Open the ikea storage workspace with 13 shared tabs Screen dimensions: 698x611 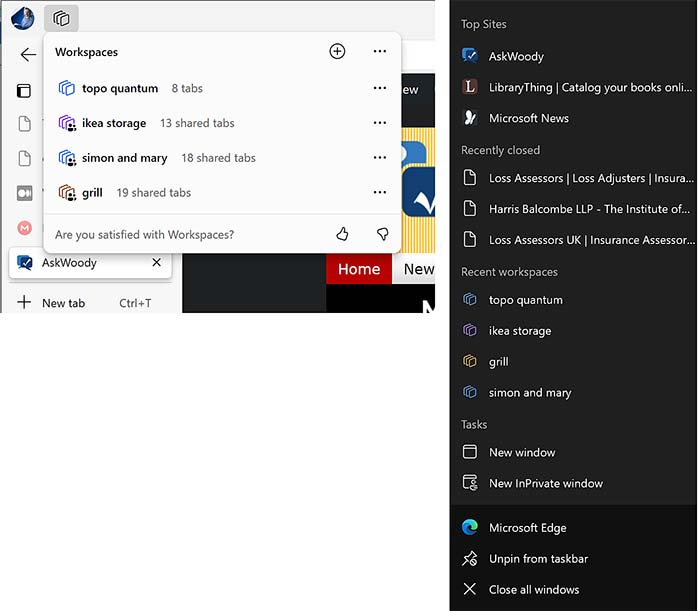[223, 123]
